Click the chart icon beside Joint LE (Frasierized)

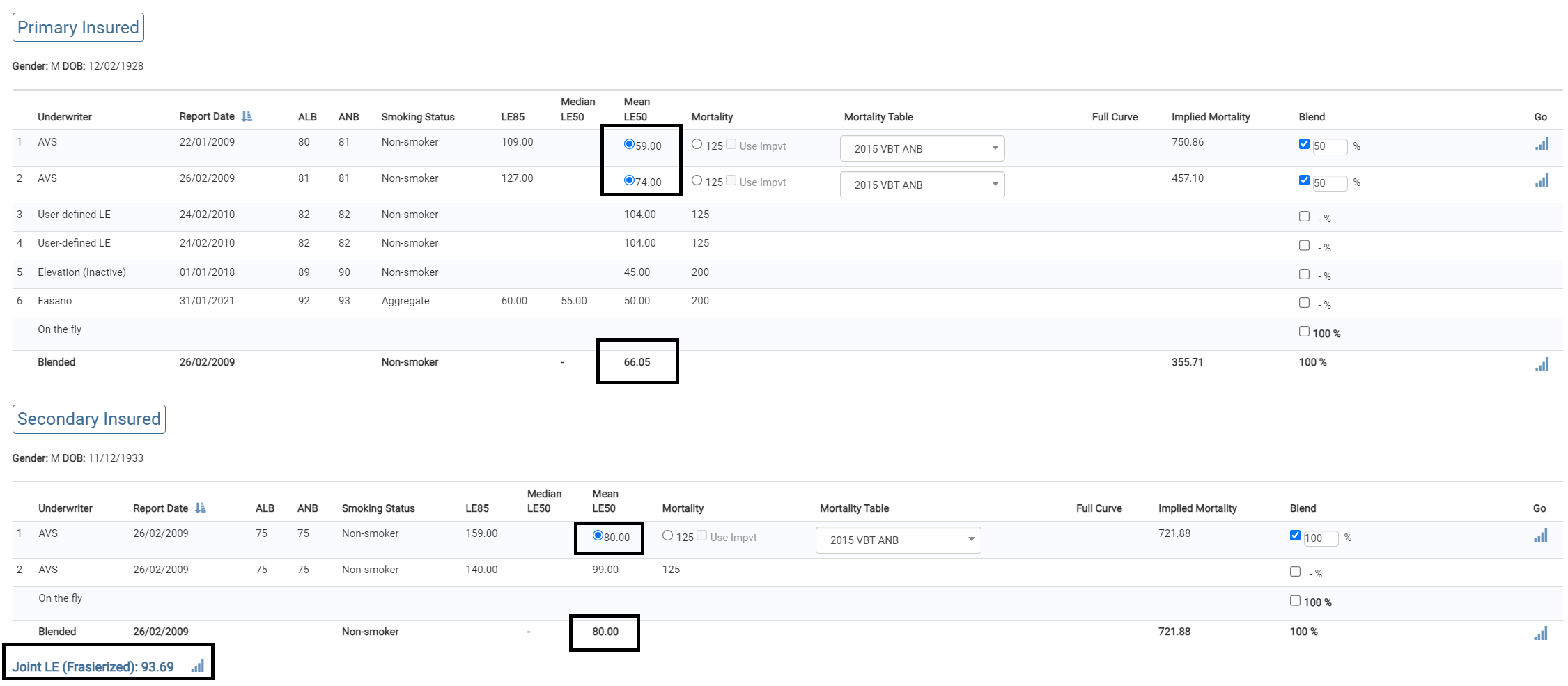198,666
